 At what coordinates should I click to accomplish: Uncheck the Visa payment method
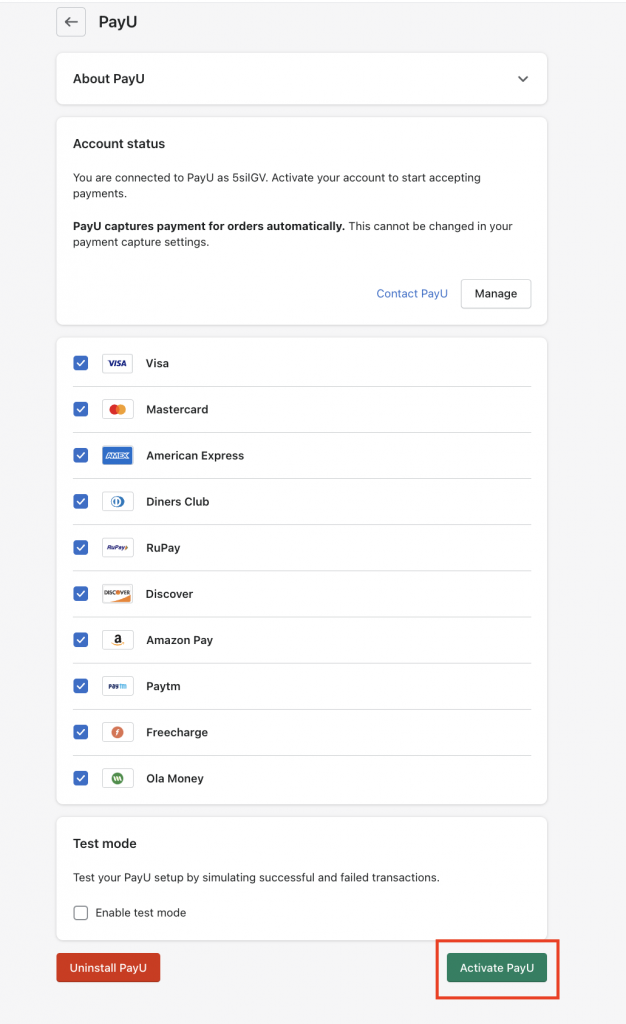[81, 363]
